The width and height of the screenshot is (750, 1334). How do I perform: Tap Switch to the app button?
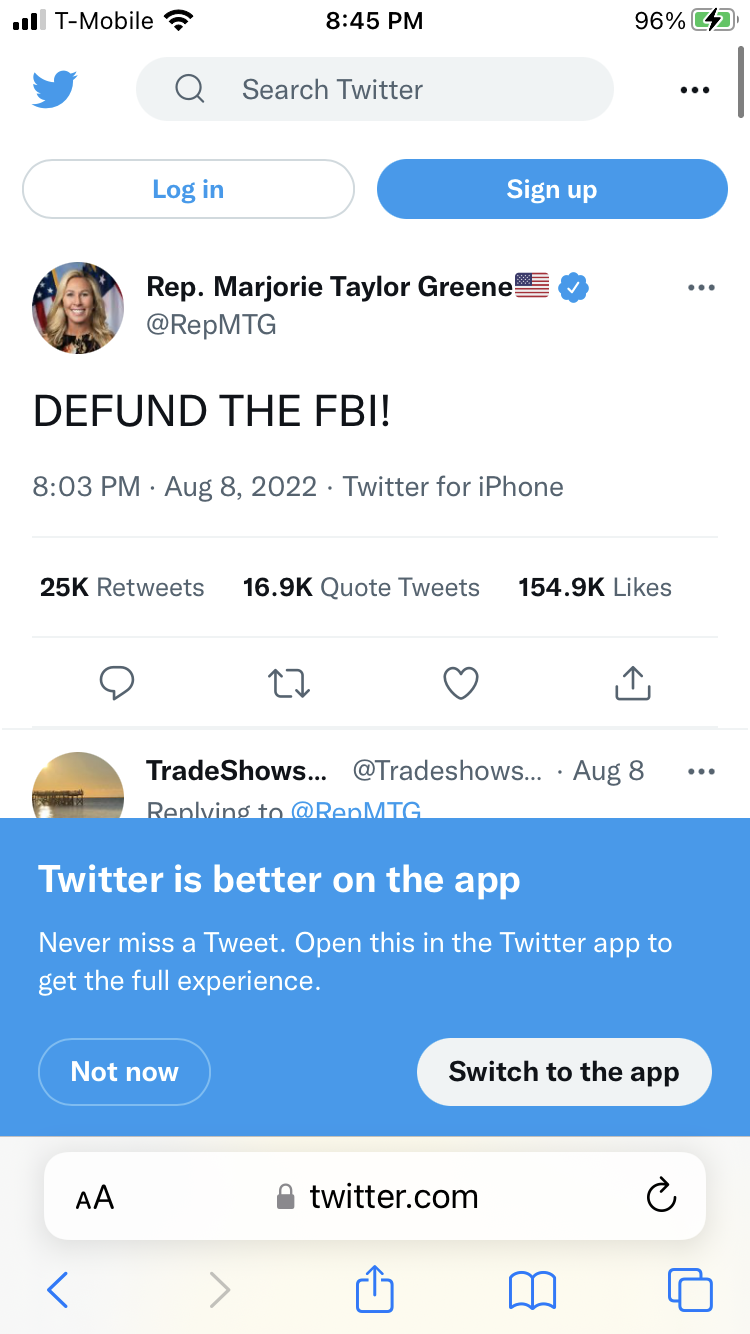click(x=564, y=1072)
